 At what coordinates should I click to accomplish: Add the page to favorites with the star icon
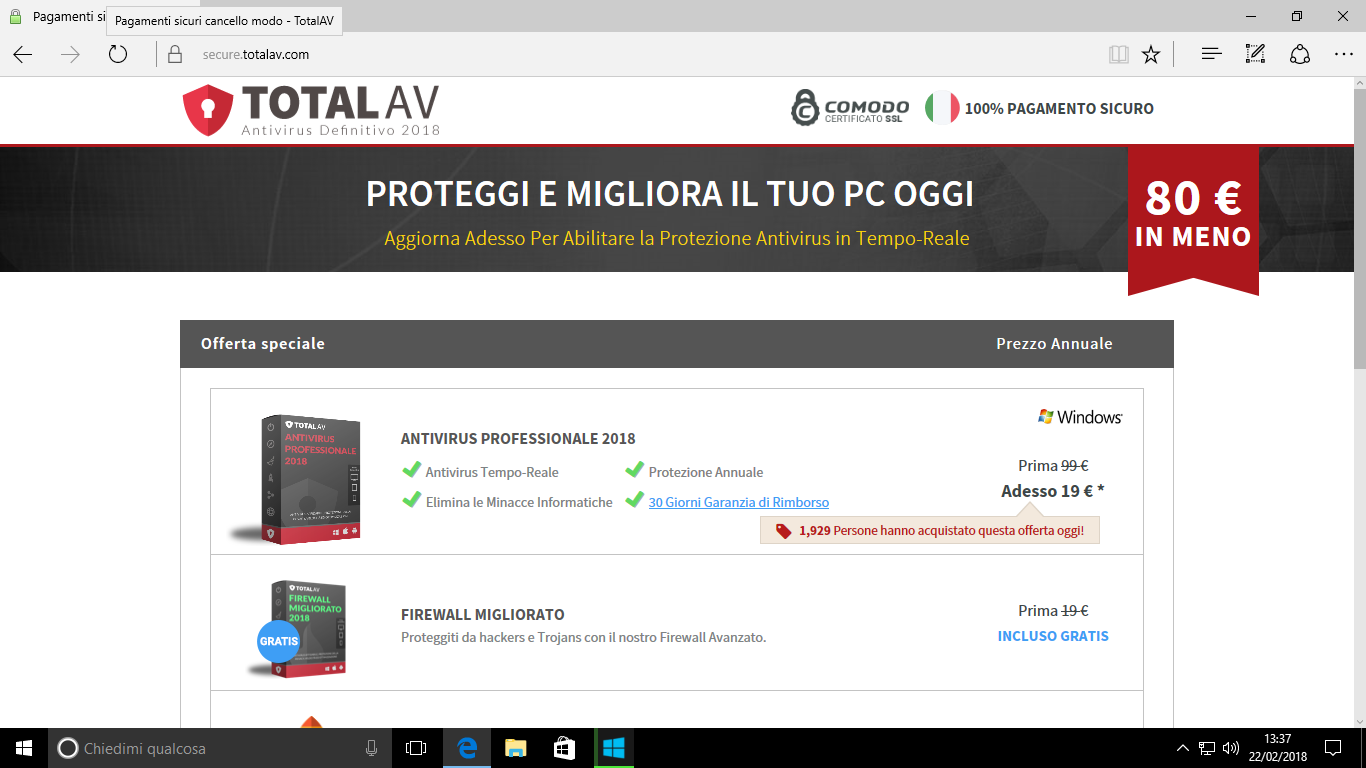[x=1151, y=55]
